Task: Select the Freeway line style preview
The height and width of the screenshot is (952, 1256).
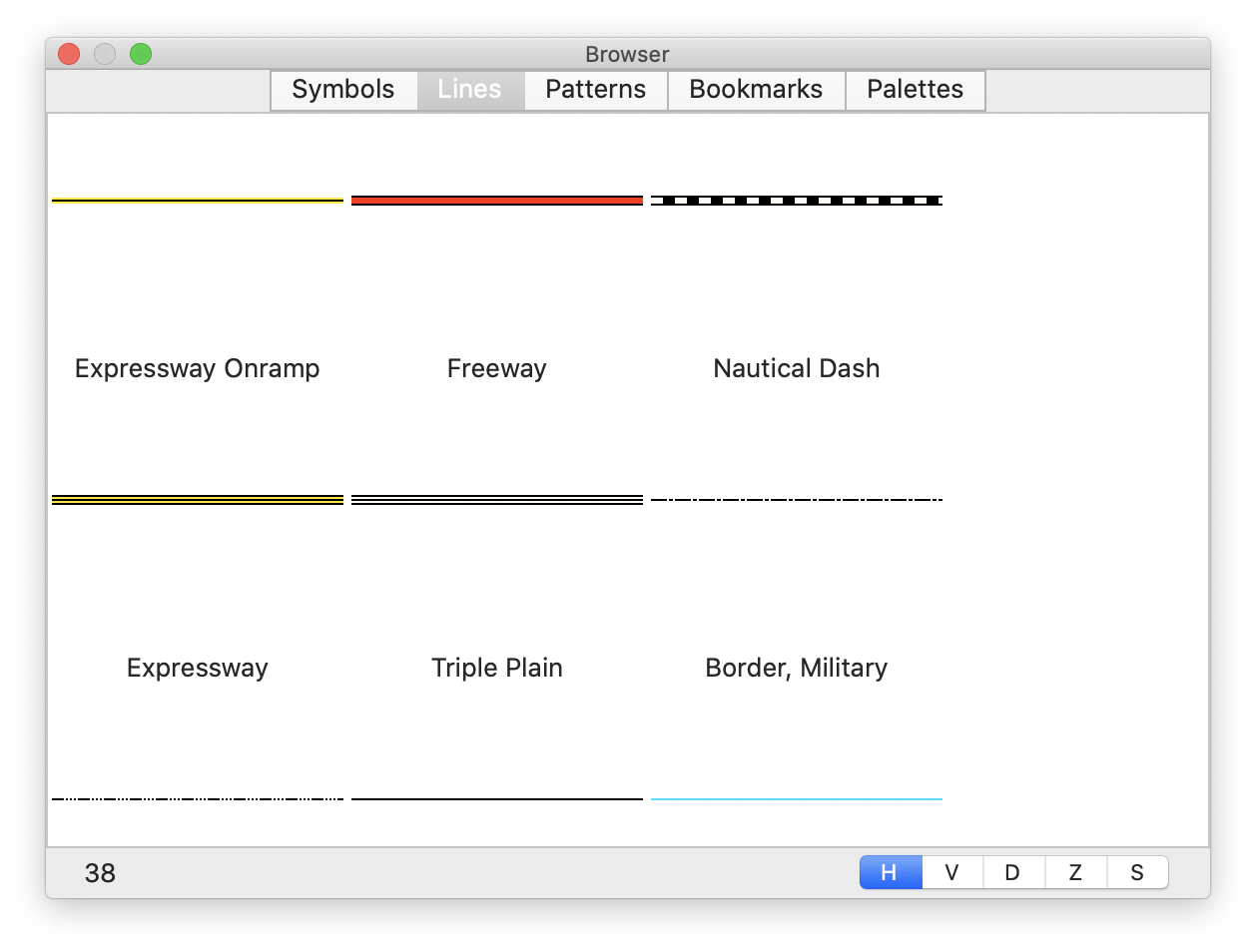Action: point(496,200)
